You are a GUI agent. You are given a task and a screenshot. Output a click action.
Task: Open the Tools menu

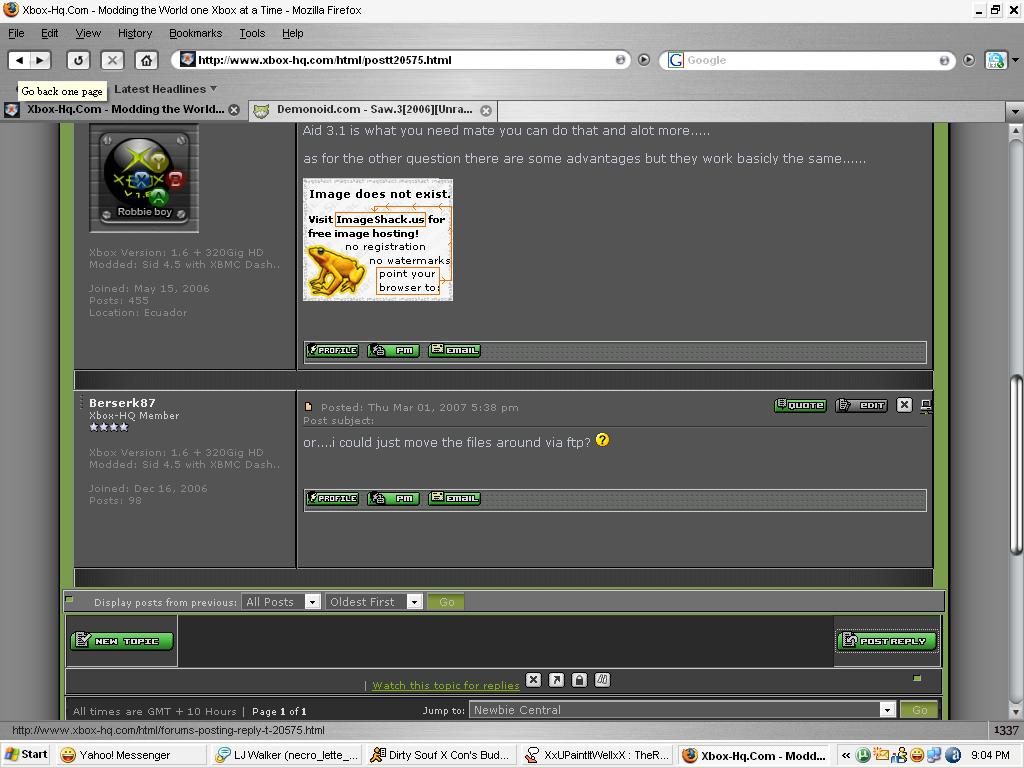point(252,33)
